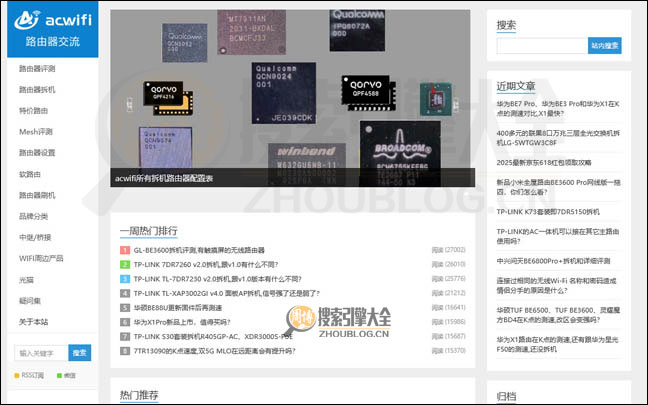Image resolution: width=648 pixels, height=405 pixels.
Task: Open the Mesh评测 menu item
Action: [x=36, y=132]
